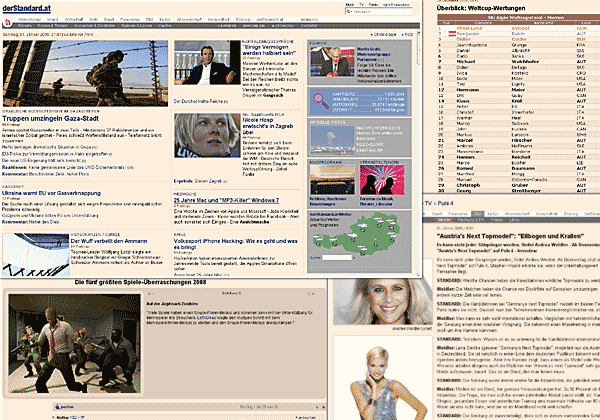600x420 pixels.
Task: Click the derStandard.at logo
Action: (x=26, y=8)
